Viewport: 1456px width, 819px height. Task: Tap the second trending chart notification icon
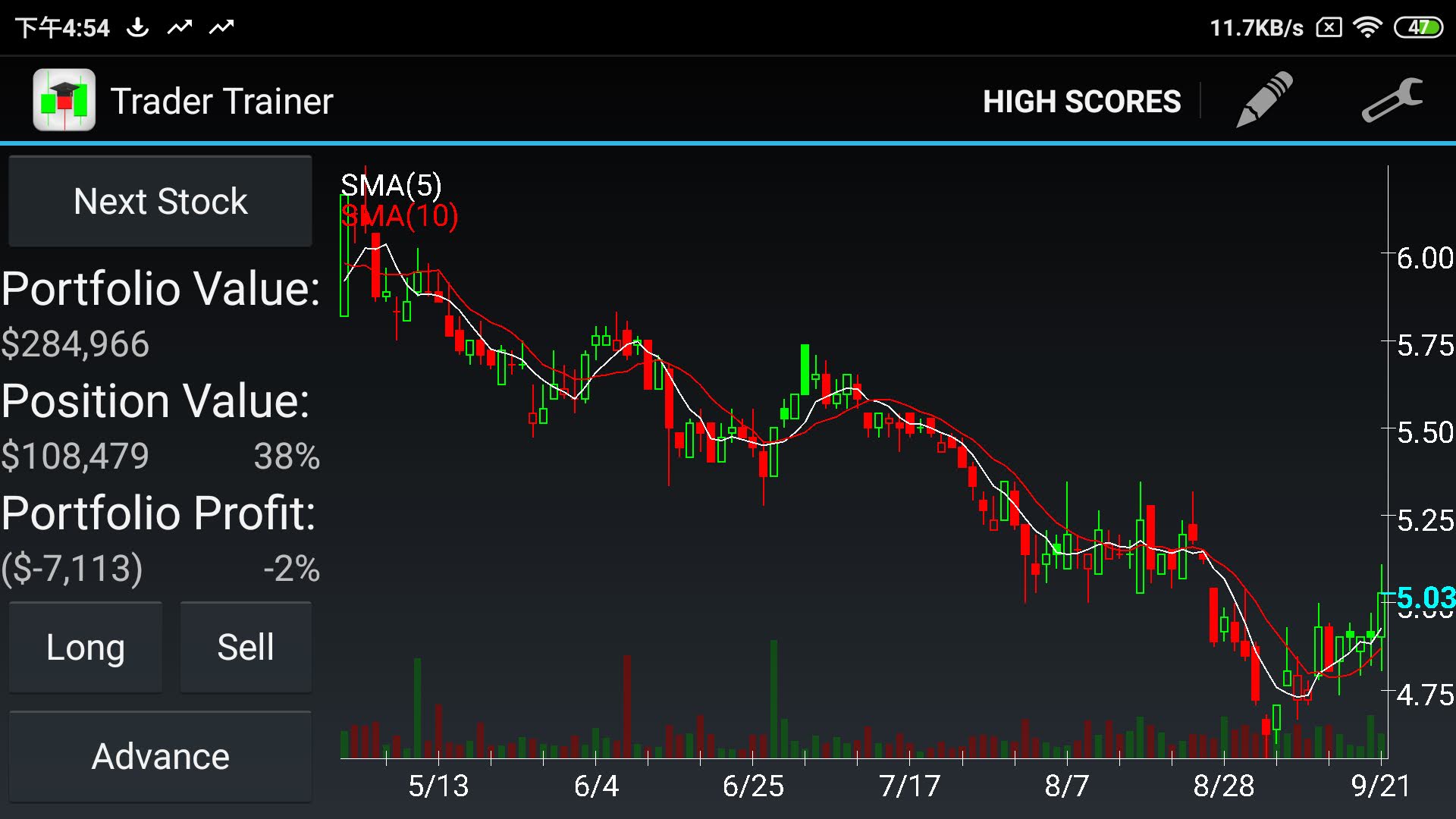(x=221, y=28)
